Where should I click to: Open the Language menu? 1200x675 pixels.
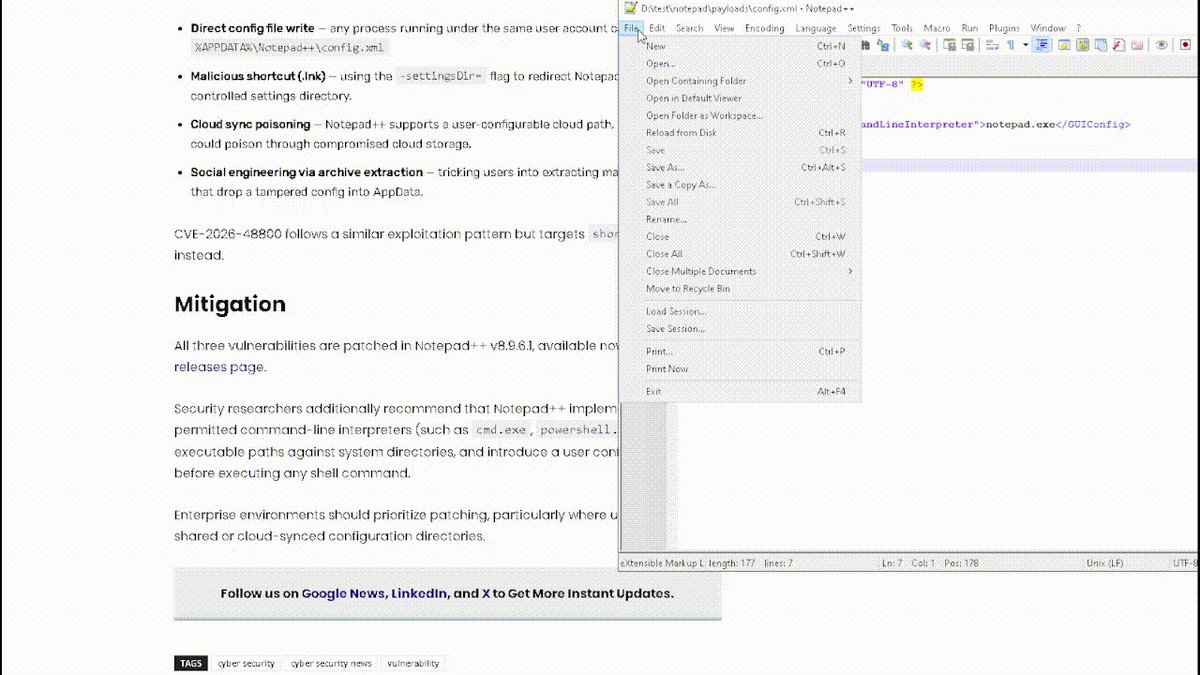tap(816, 28)
